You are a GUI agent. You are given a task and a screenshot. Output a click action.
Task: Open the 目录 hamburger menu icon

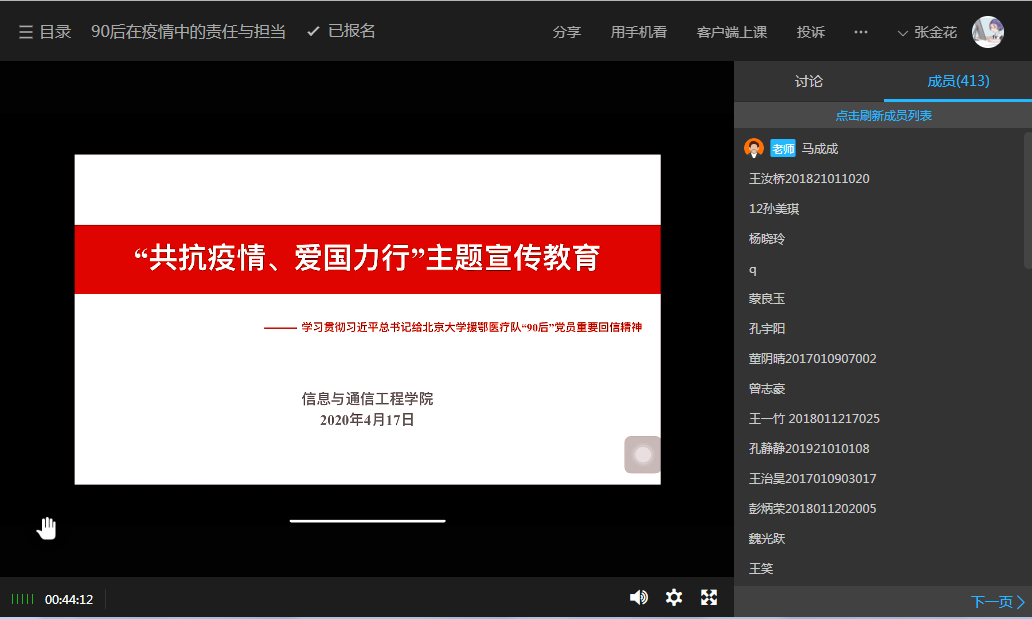click(26, 32)
